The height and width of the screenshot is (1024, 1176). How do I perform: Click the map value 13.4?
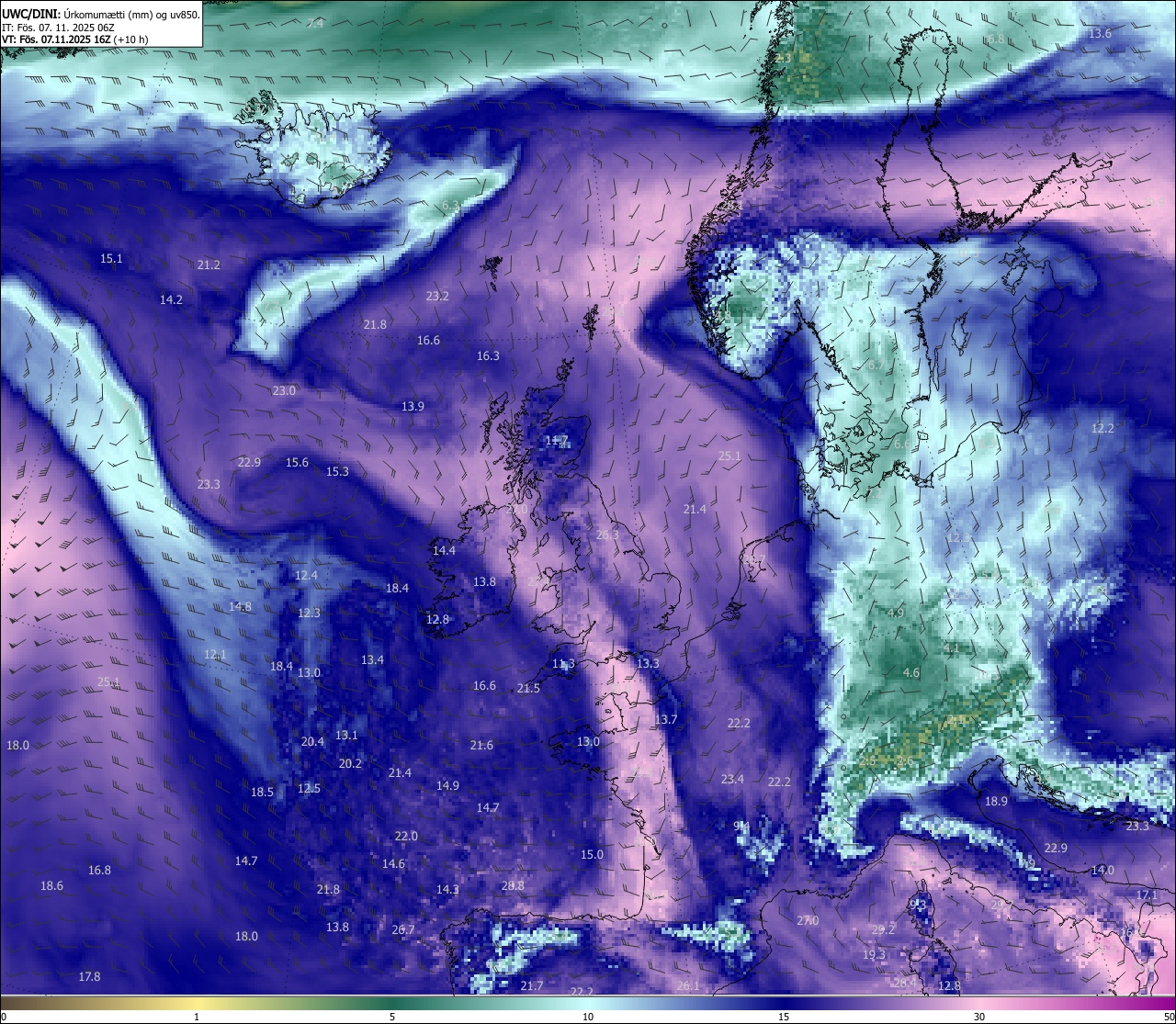coord(372,660)
